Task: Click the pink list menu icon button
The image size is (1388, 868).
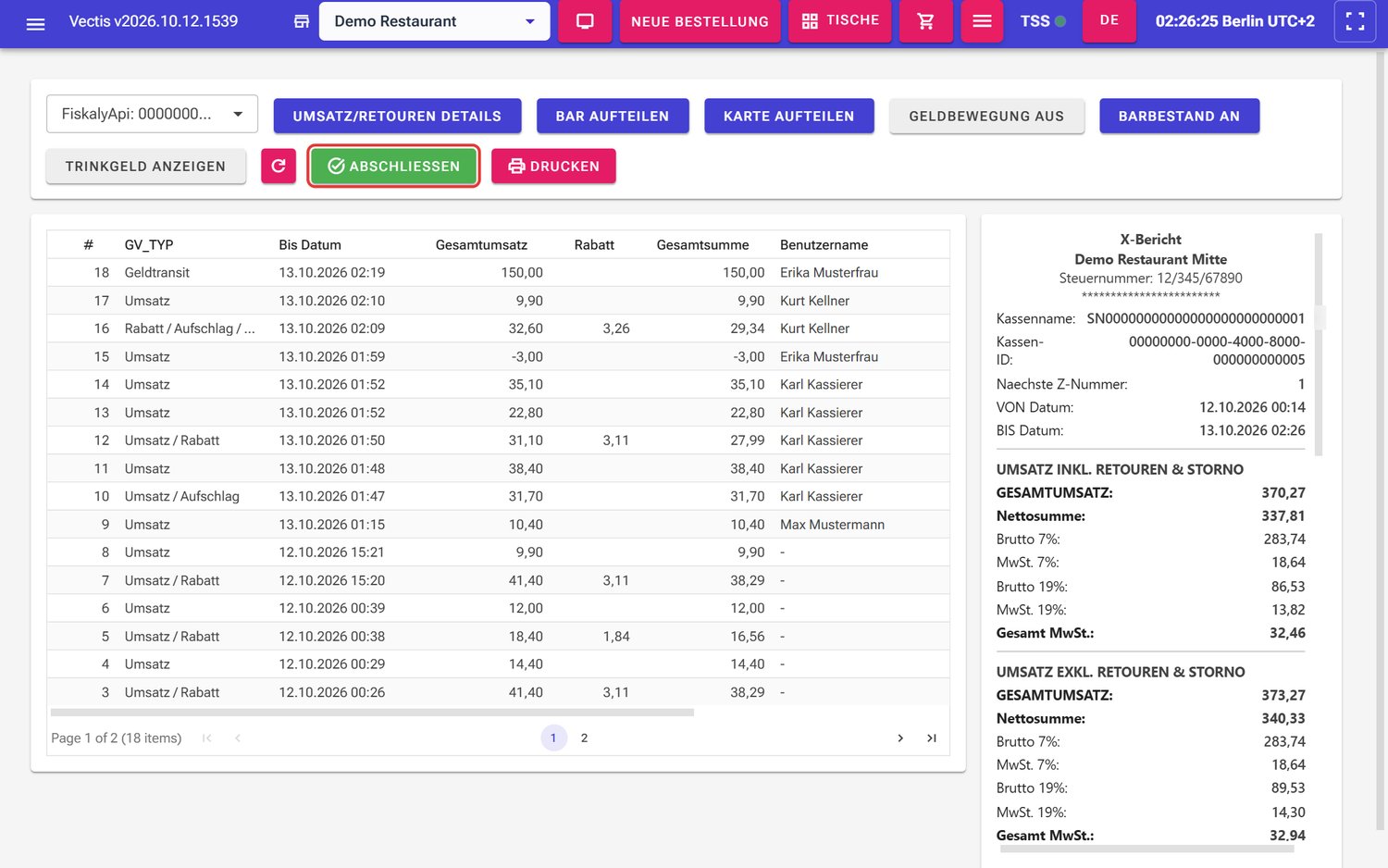Action: click(982, 21)
